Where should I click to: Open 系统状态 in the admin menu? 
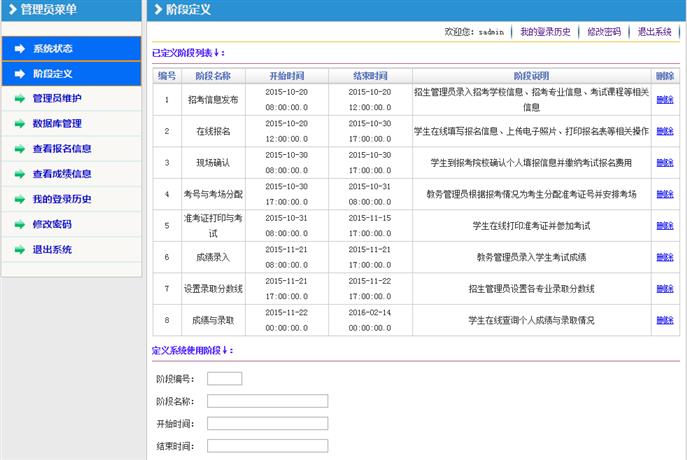(71, 49)
